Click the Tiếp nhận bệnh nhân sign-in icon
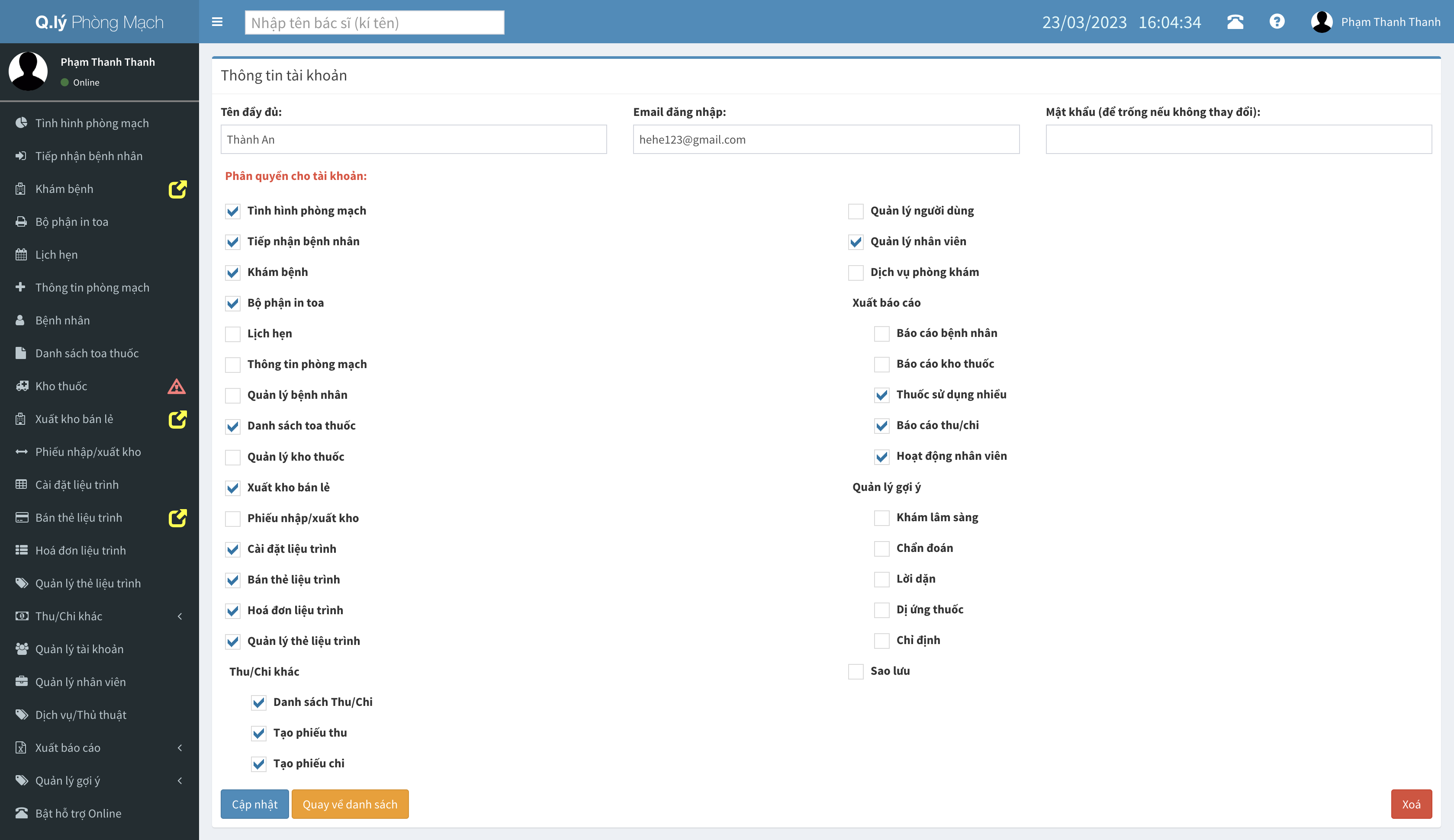This screenshot has height=840, width=1454. point(21,156)
